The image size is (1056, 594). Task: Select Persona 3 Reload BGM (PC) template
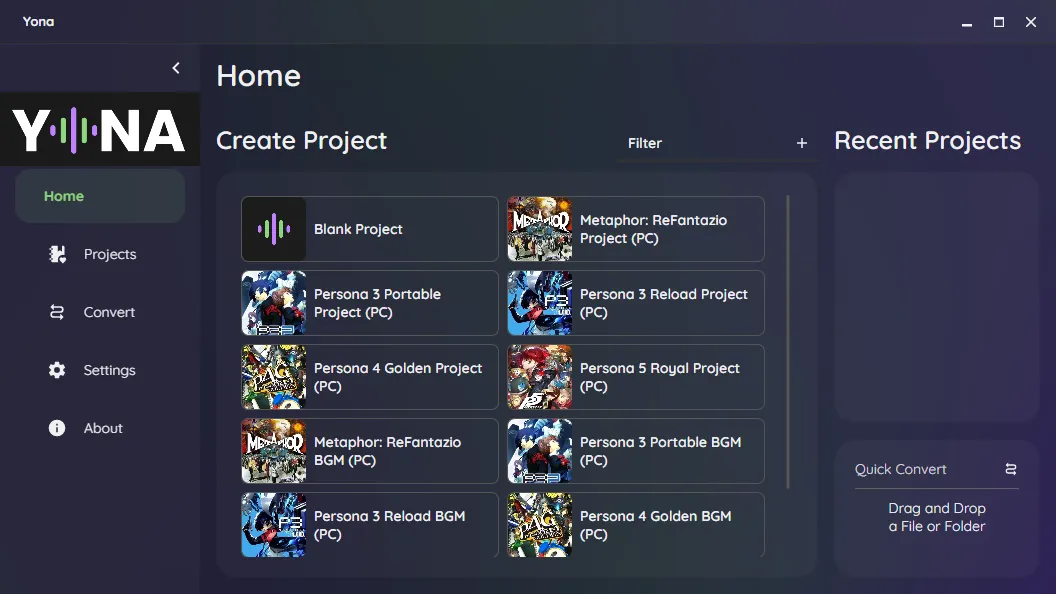370,525
